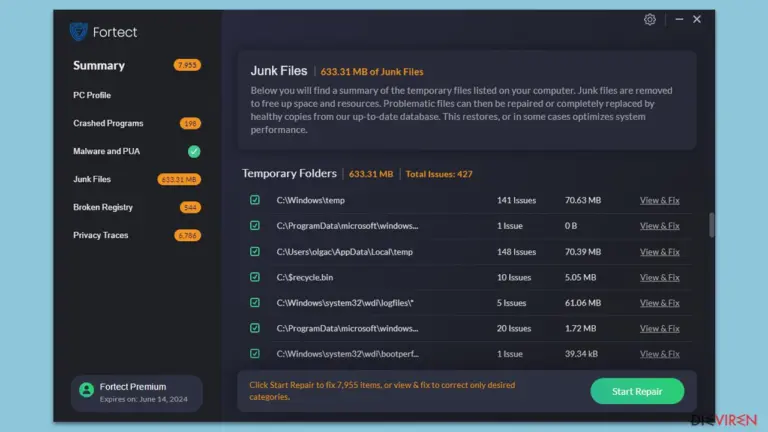768x432 pixels.
Task: Click the 'Temporary Folders' heading
Action: pos(289,173)
